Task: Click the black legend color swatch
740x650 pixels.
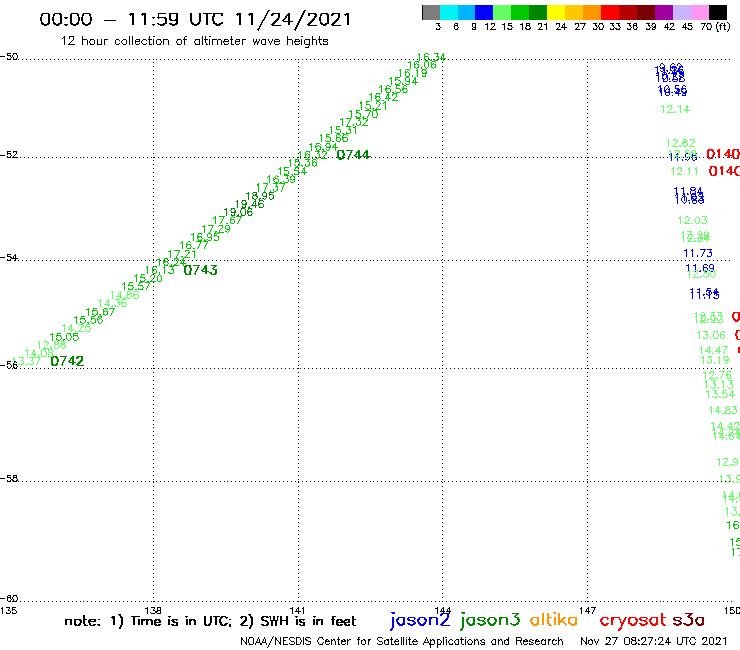Action: (717, 12)
